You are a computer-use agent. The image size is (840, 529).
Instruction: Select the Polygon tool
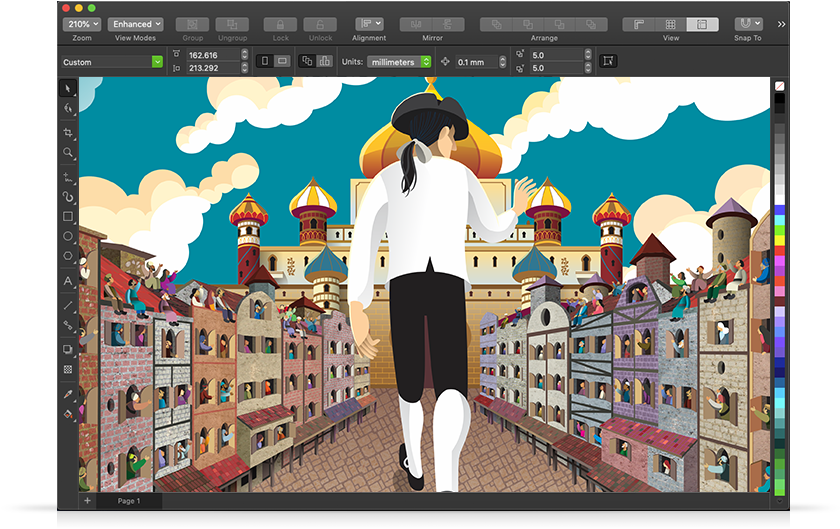tap(68, 256)
